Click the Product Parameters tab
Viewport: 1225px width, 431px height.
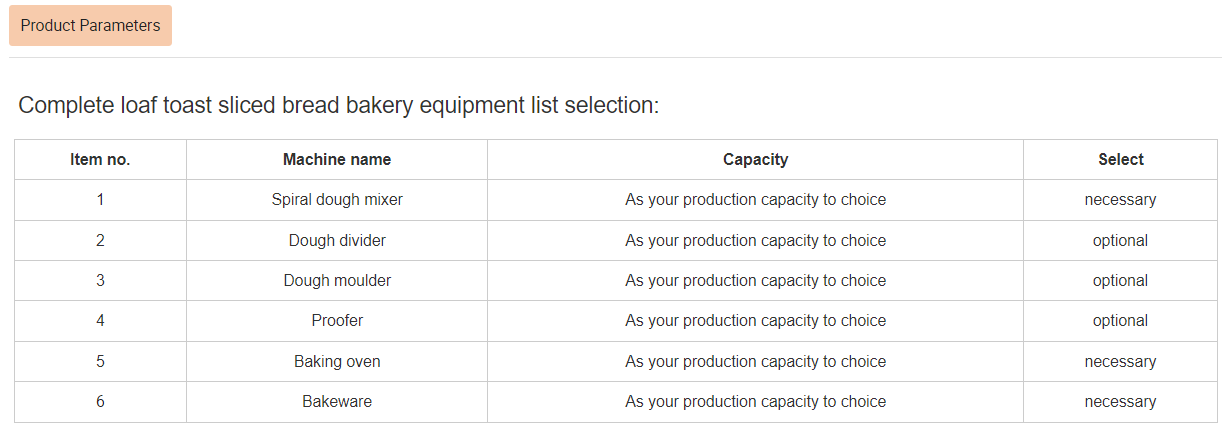point(90,26)
